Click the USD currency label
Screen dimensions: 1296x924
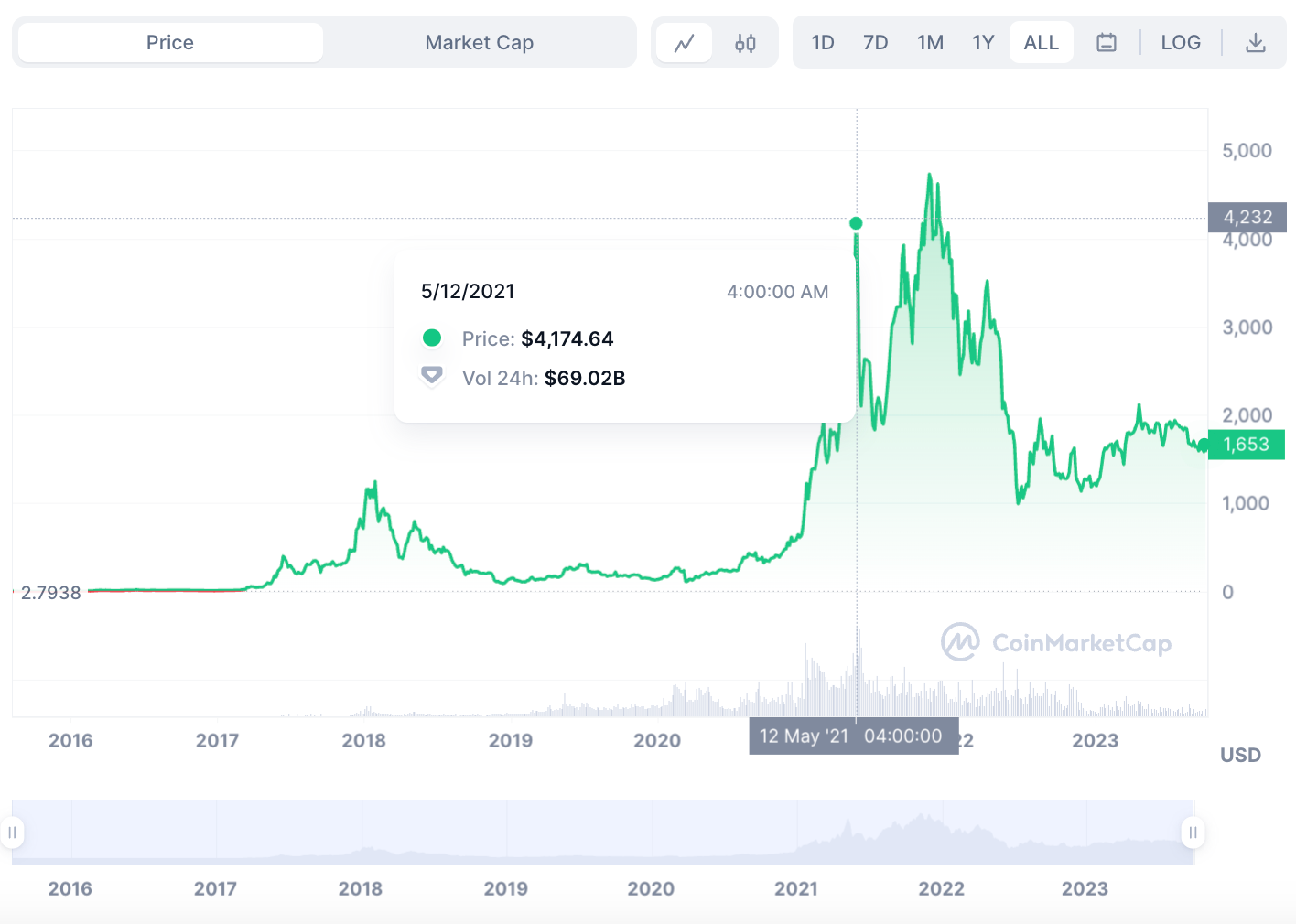[x=1240, y=756]
